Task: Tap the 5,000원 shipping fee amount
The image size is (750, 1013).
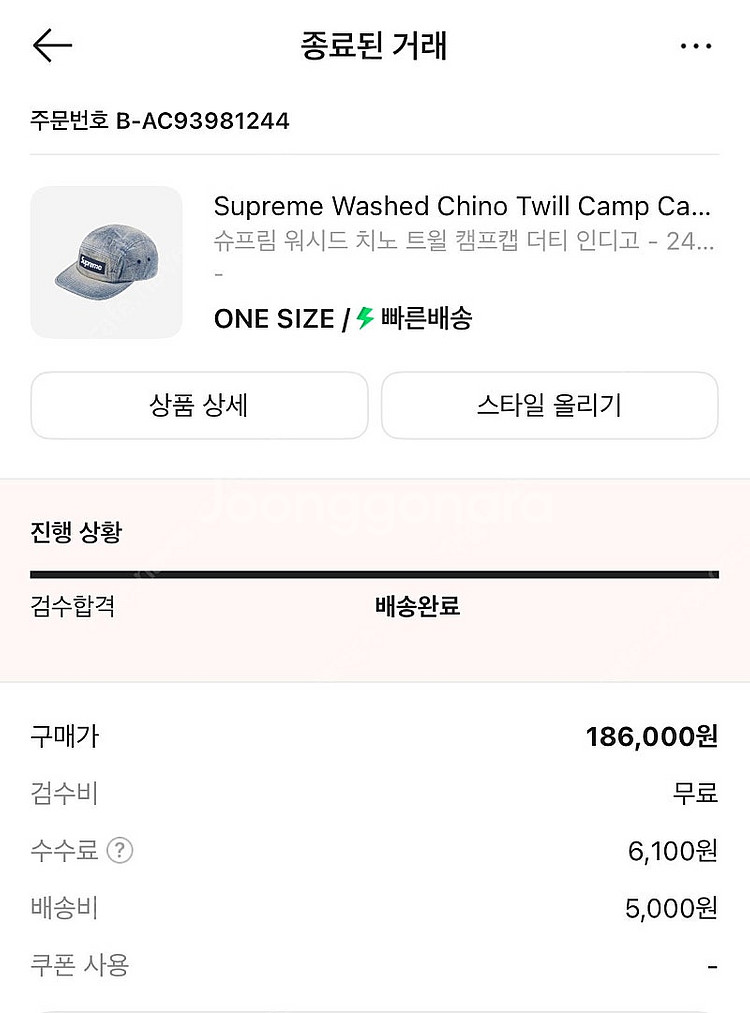Action: [x=671, y=908]
